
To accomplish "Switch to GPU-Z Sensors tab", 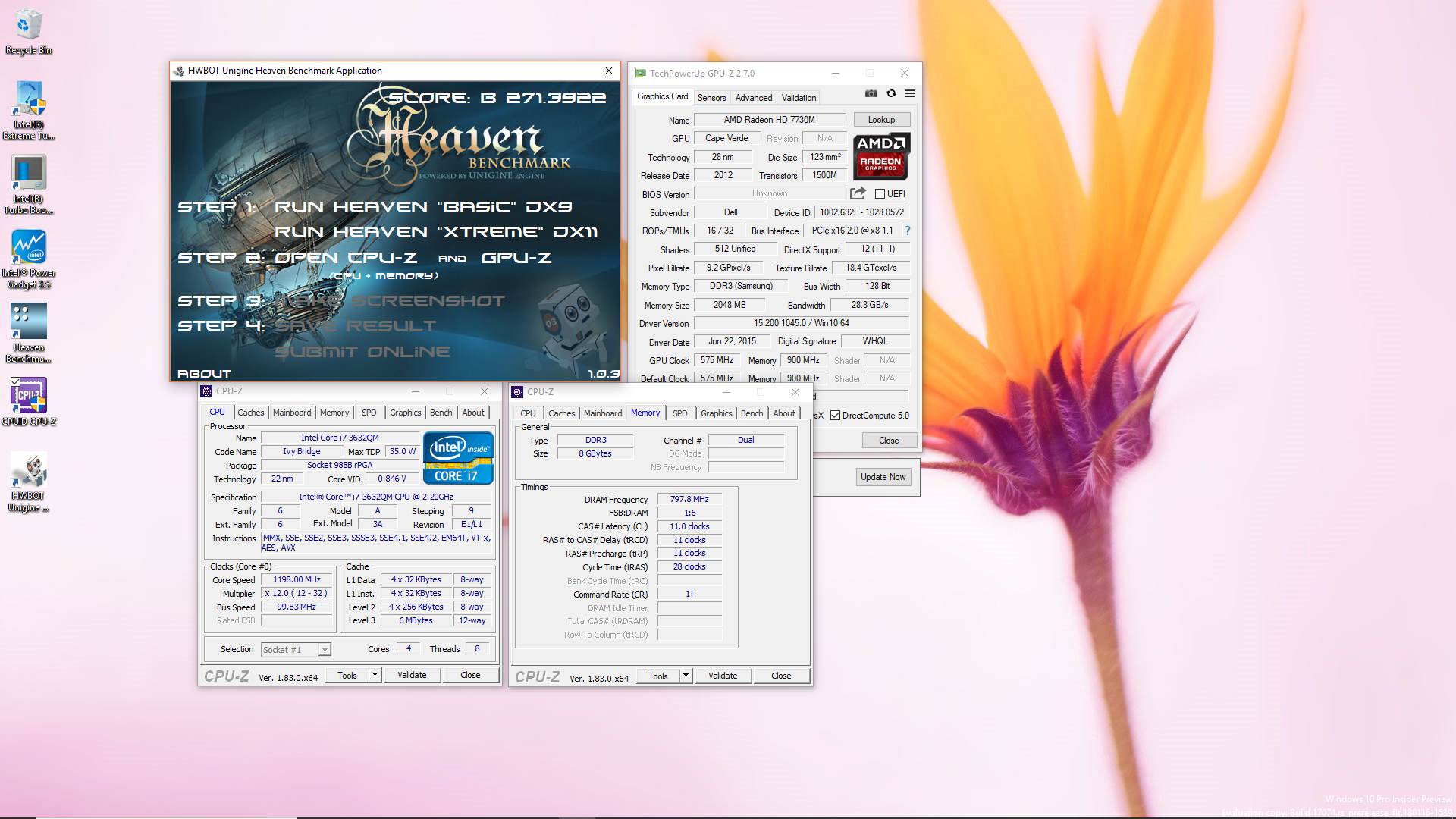I will click(x=711, y=98).
